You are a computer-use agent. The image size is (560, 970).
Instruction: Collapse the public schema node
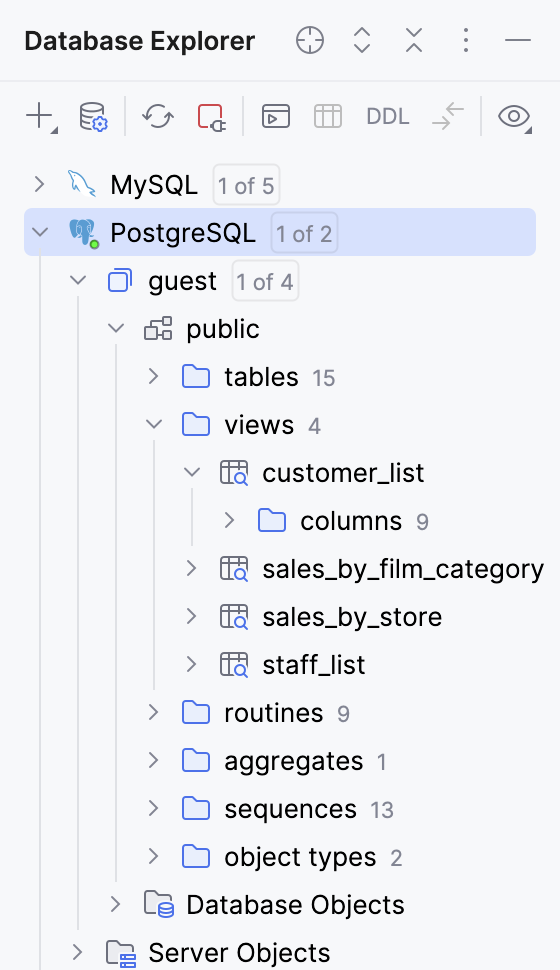click(116, 328)
